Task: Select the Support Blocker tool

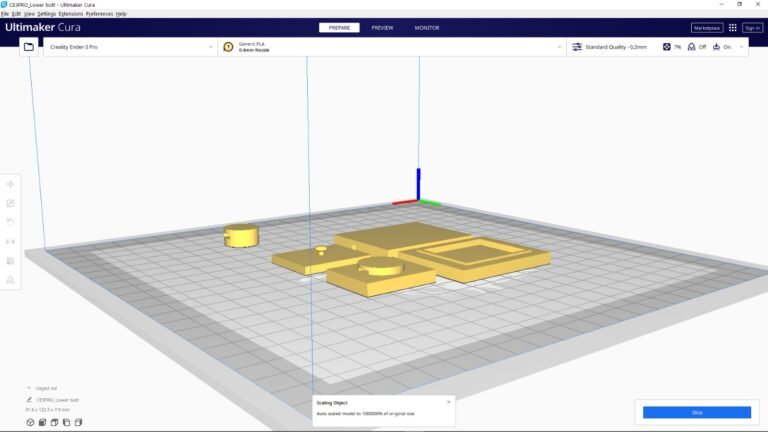Action: tap(10, 280)
